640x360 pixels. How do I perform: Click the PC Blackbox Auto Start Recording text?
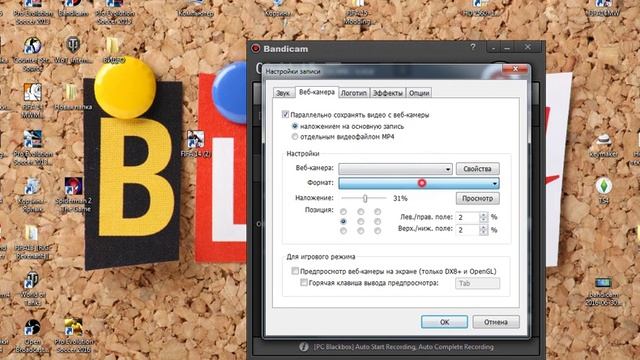[403, 347]
